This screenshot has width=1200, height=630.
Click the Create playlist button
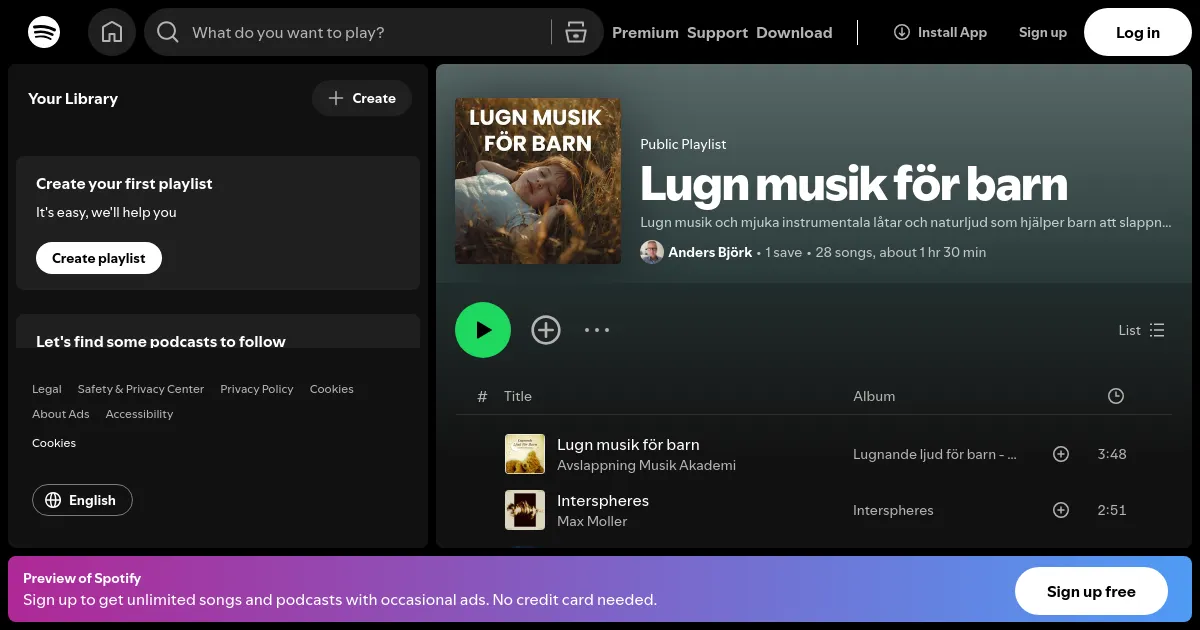99,258
